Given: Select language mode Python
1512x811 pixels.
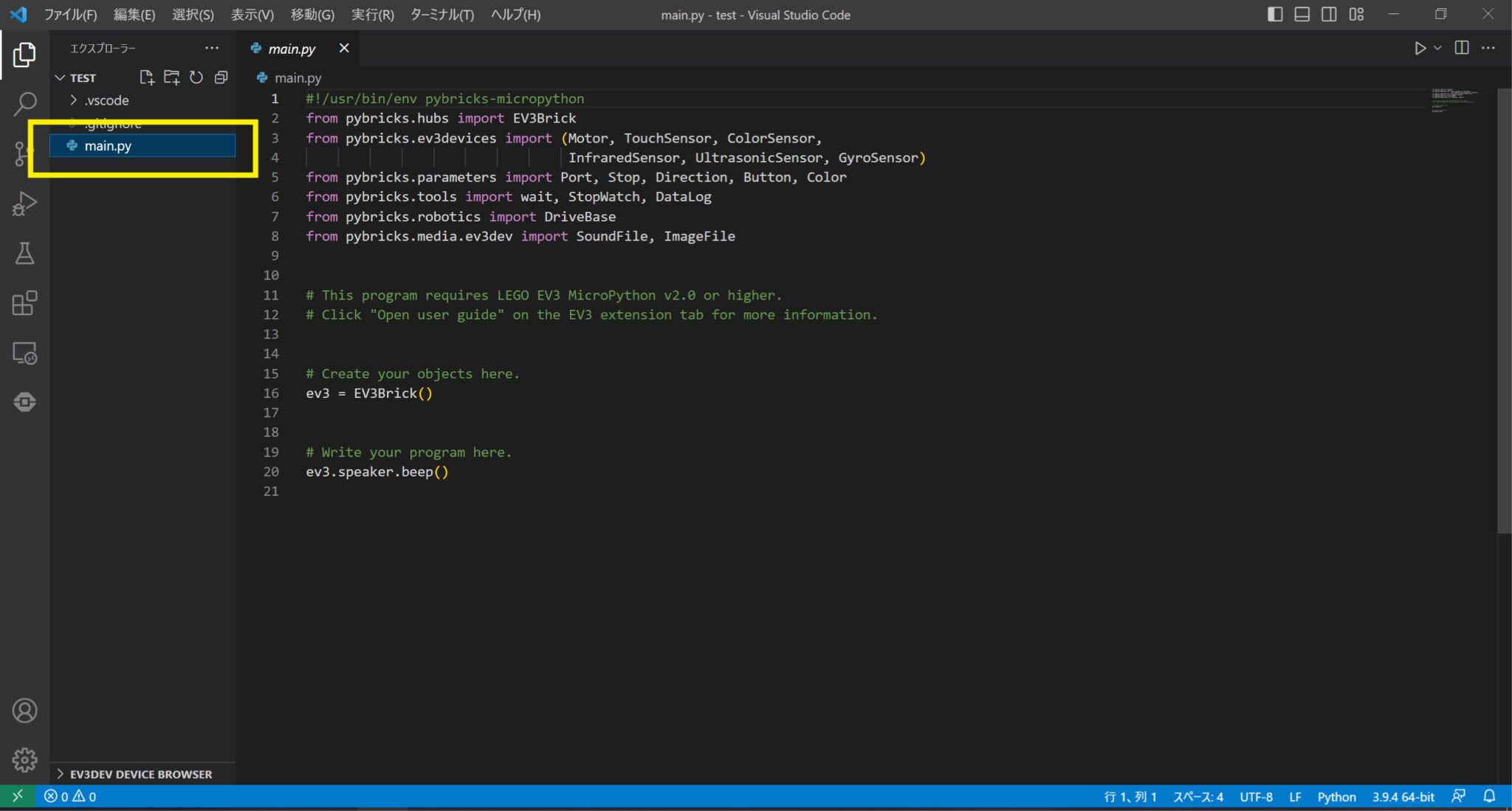Looking at the screenshot, I should (1336, 796).
